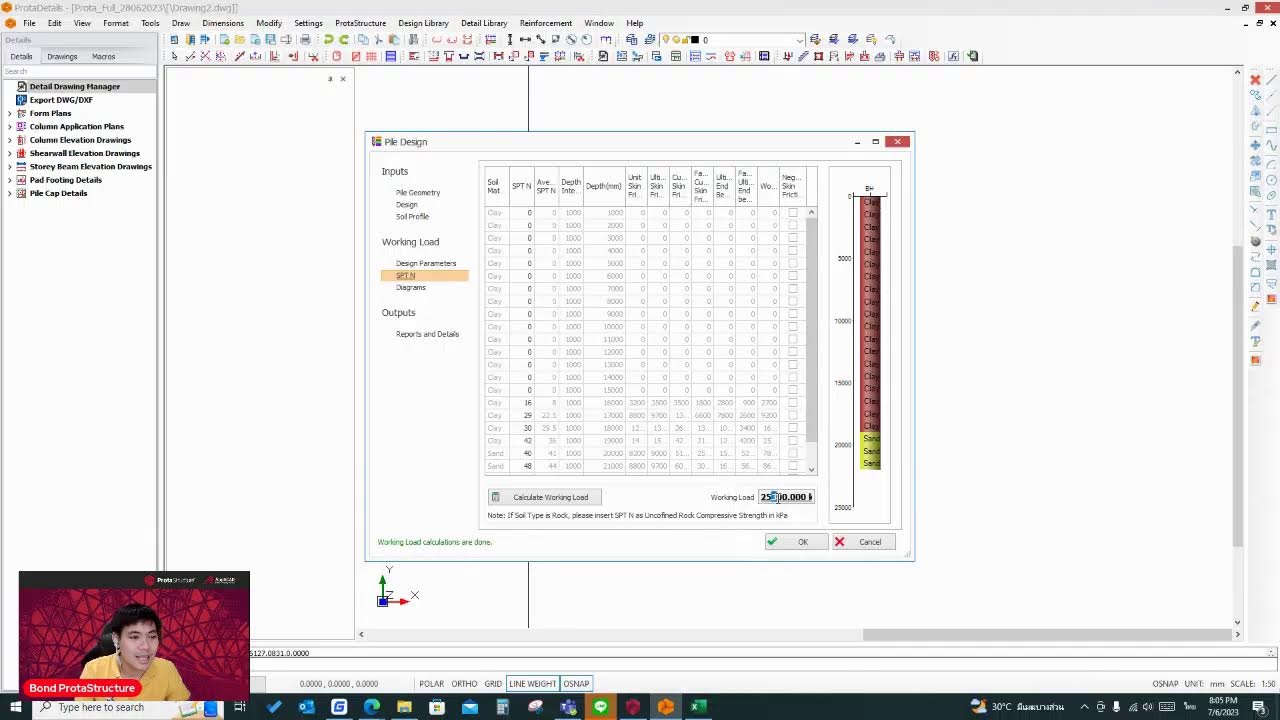Screen dimensions: 1280x720
Task: Toggle POLAR mode in the status bar
Action: pyautogui.click(x=431, y=684)
